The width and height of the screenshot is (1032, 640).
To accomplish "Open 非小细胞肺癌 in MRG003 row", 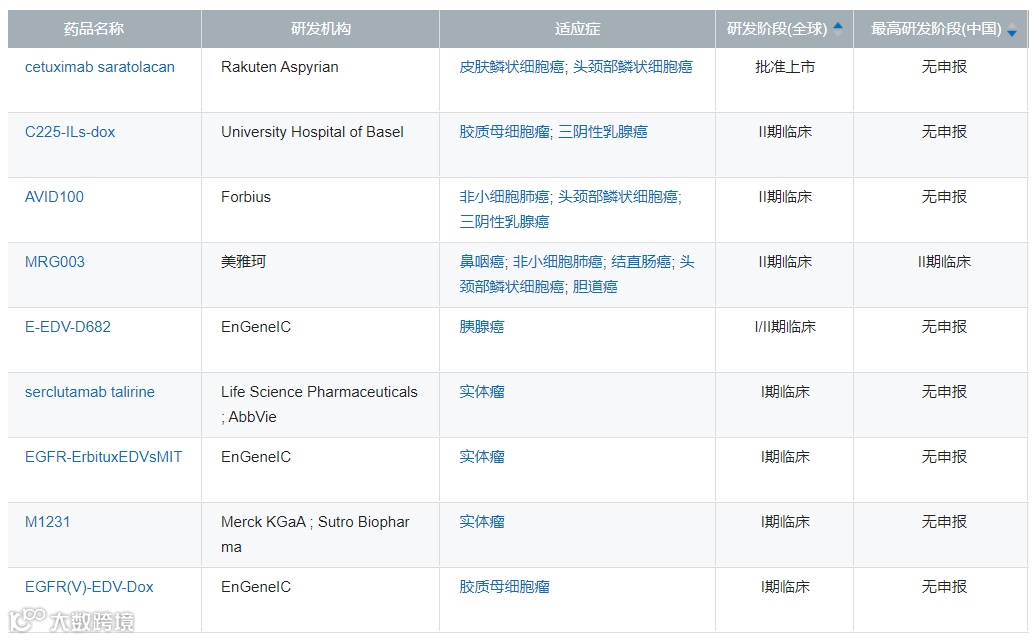I will [557, 262].
